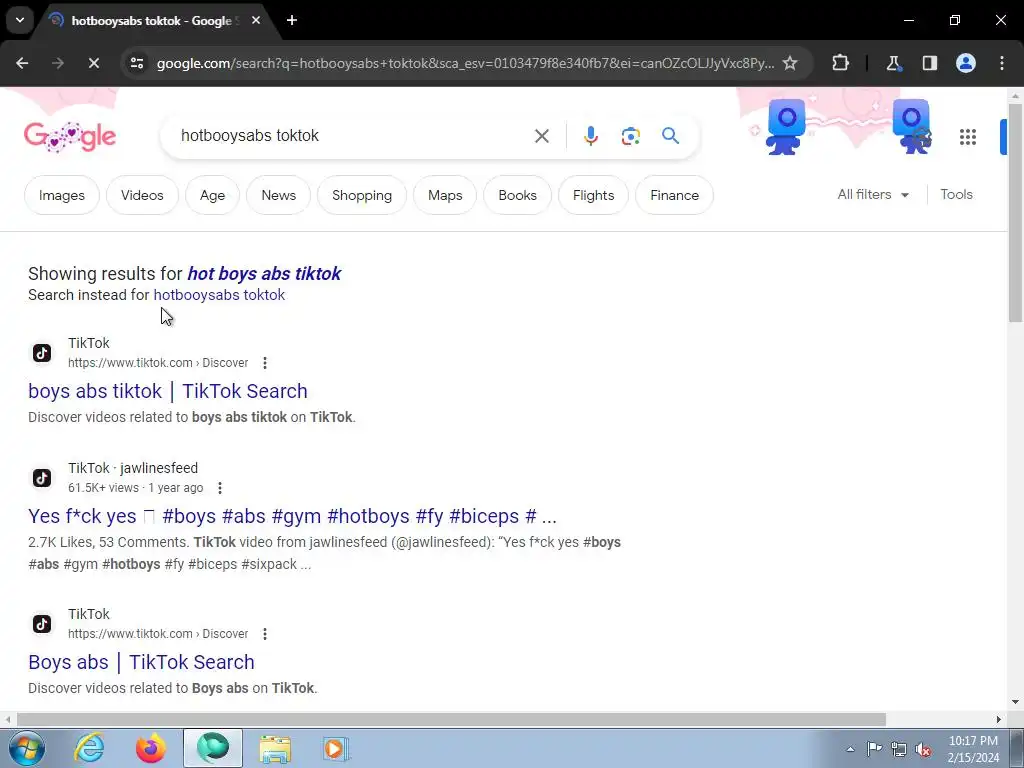Open the Windows Start menu
Screen dimensions: 1024x768
tap(26, 748)
